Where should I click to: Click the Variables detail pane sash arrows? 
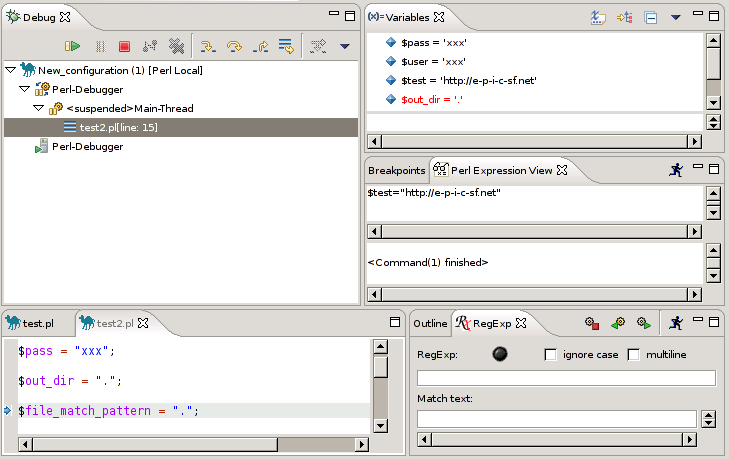tap(713, 122)
